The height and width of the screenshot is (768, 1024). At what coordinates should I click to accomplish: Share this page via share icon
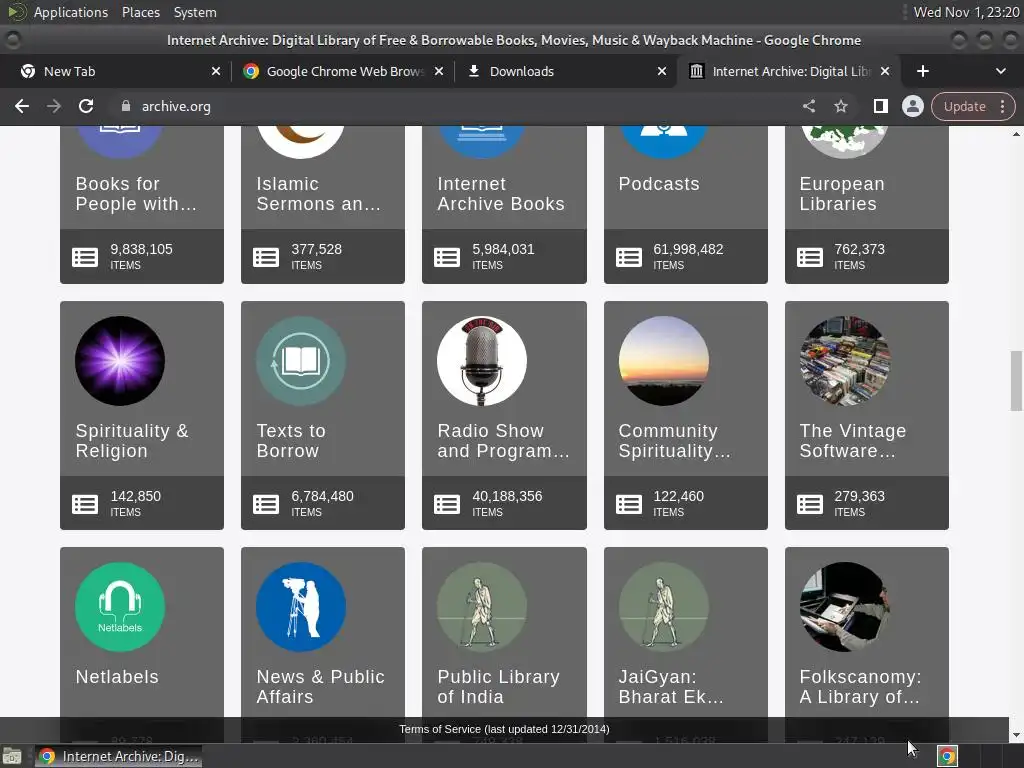coord(809,106)
